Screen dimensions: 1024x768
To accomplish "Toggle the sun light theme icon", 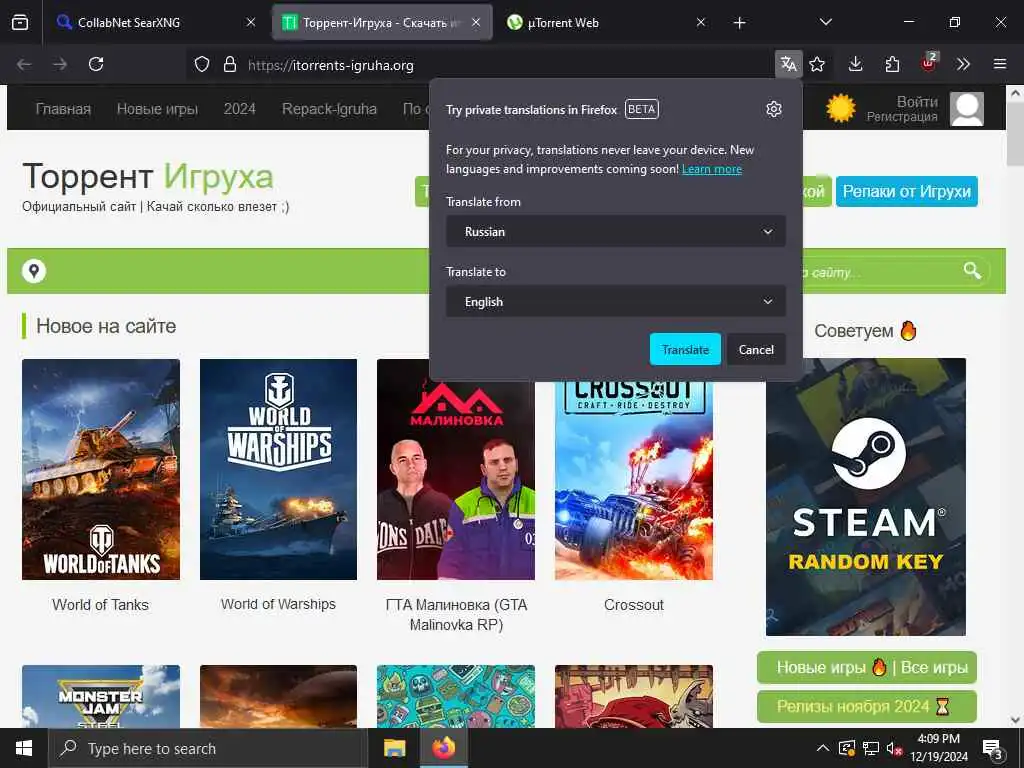I will (x=840, y=108).
